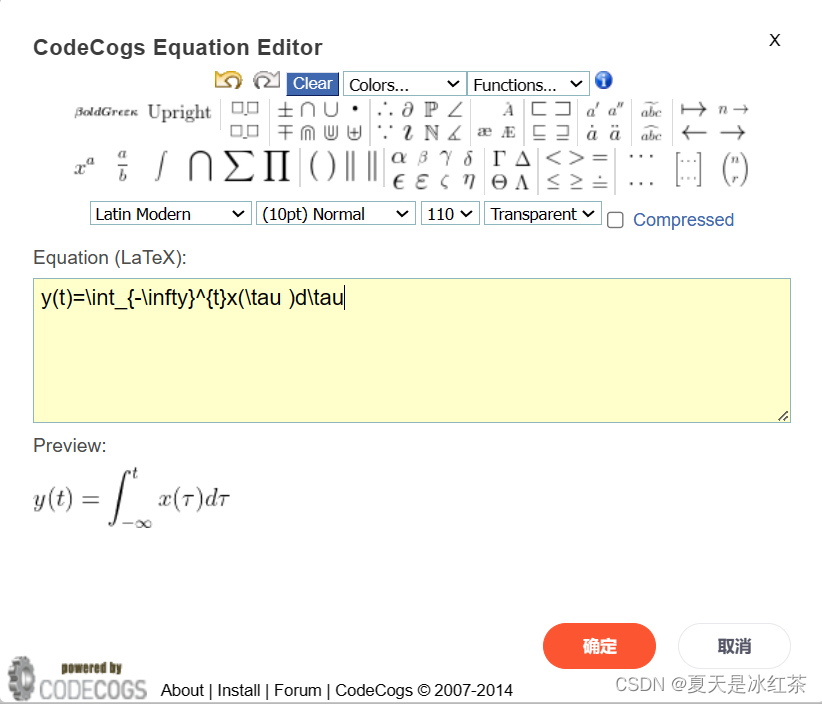
Task: Insert the a over b fraction
Action: coord(122,166)
